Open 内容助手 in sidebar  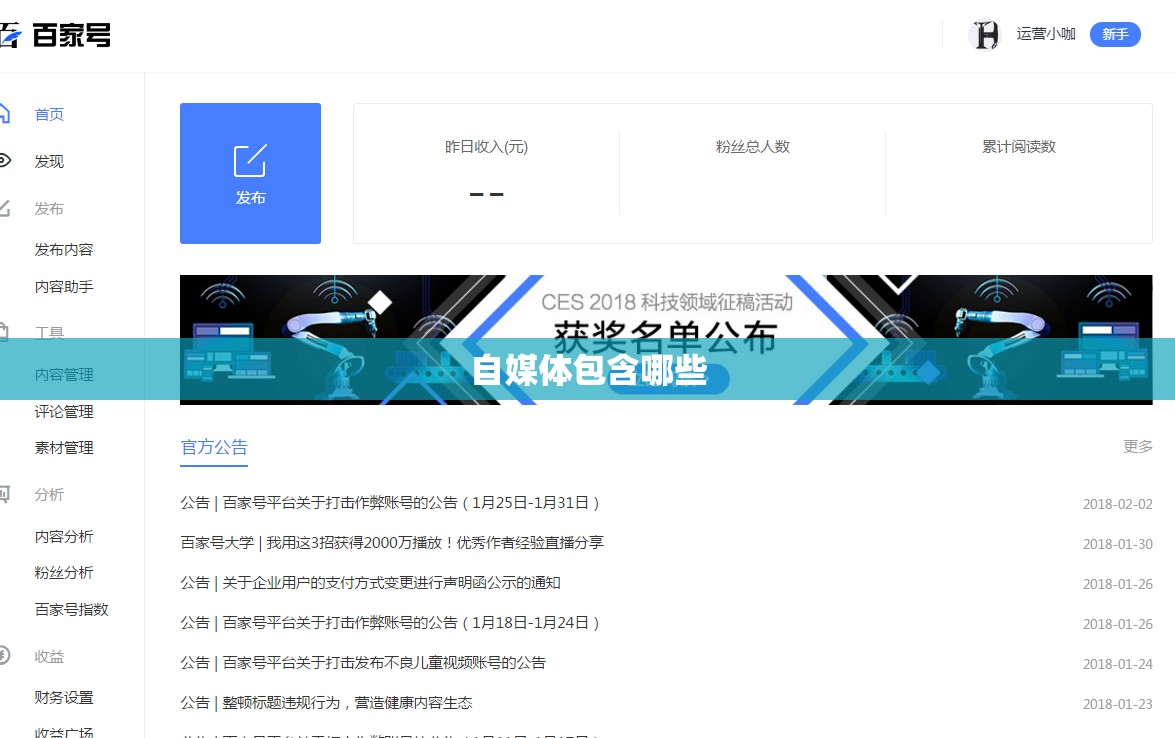64,286
